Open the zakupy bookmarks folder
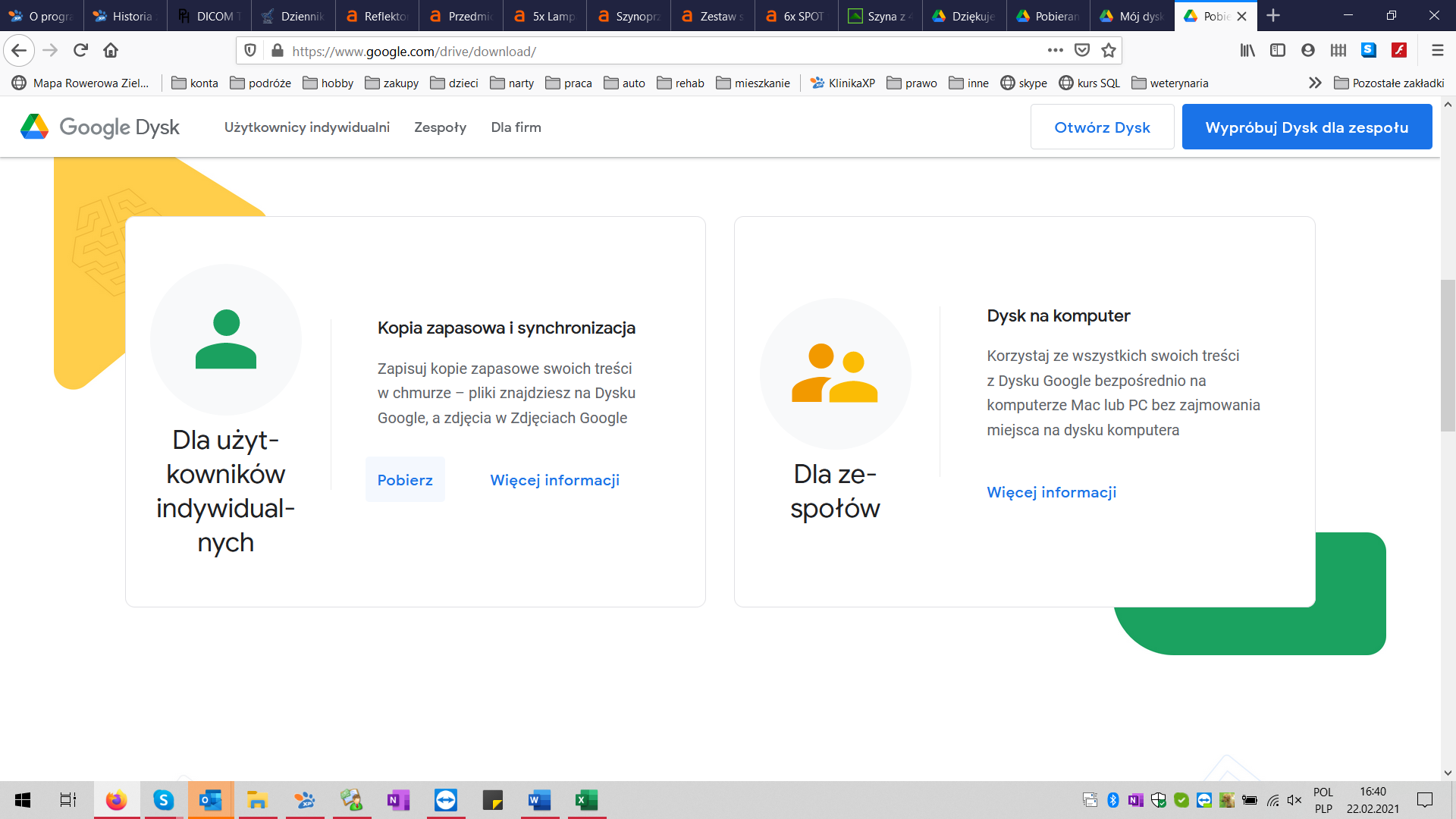Image resolution: width=1456 pixels, height=819 pixels. tap(391, 83)
